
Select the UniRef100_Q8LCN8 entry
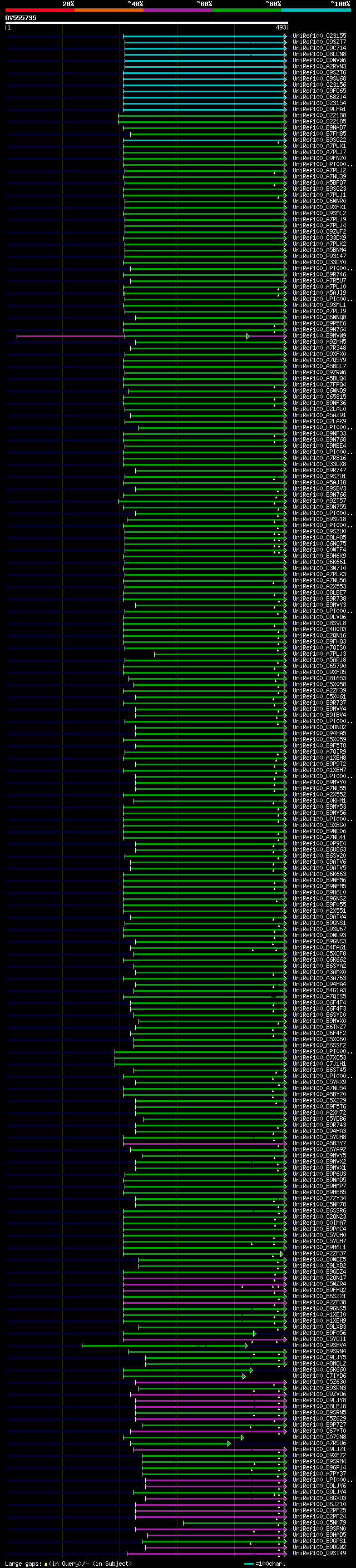(319, 54)
